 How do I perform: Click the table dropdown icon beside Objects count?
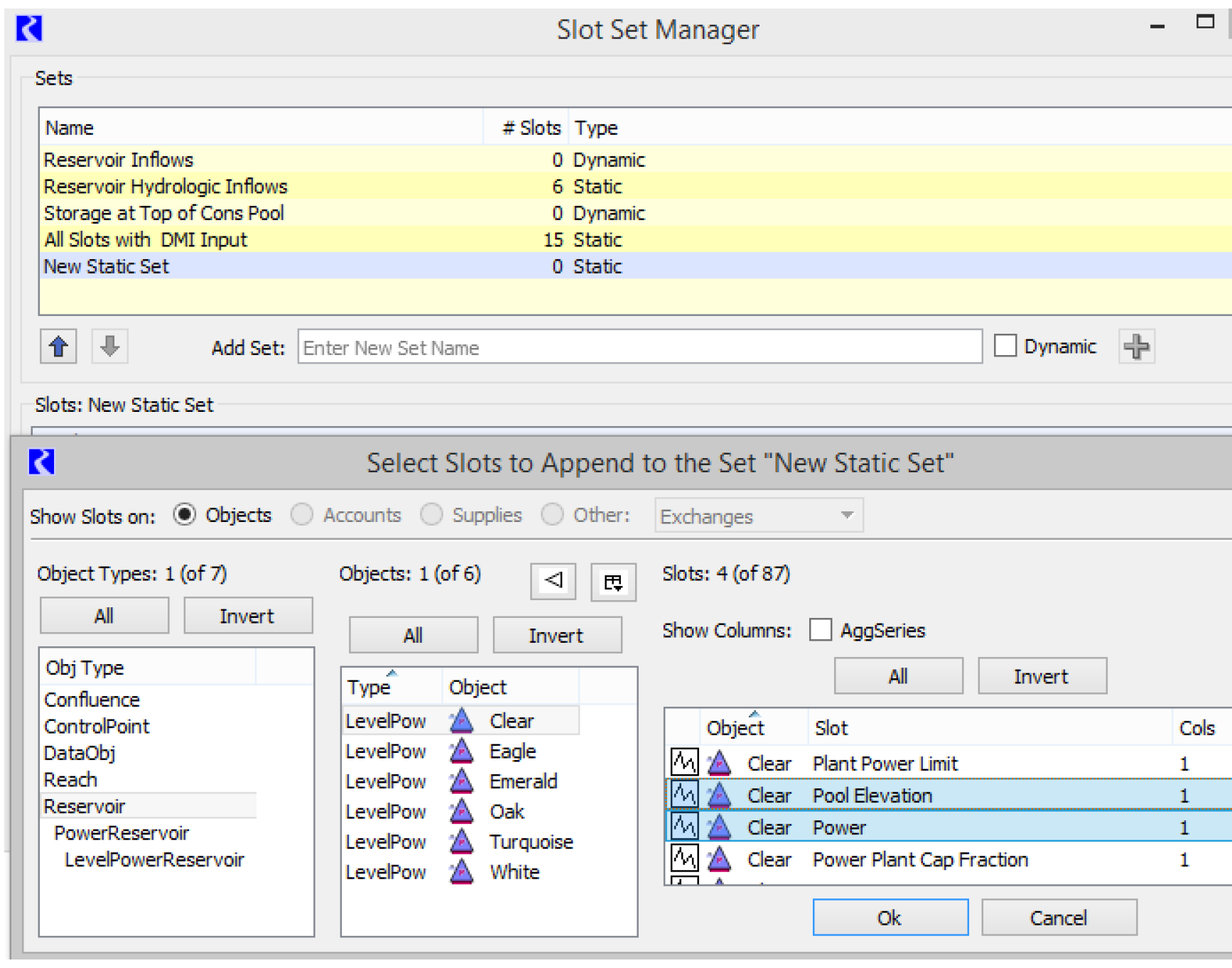pyautogui.click(x=612, y=582)
